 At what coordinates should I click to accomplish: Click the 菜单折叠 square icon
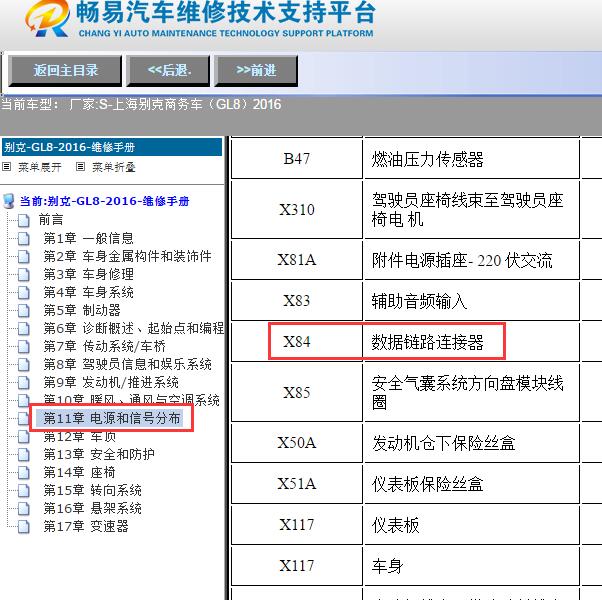[x=80, y=167]
